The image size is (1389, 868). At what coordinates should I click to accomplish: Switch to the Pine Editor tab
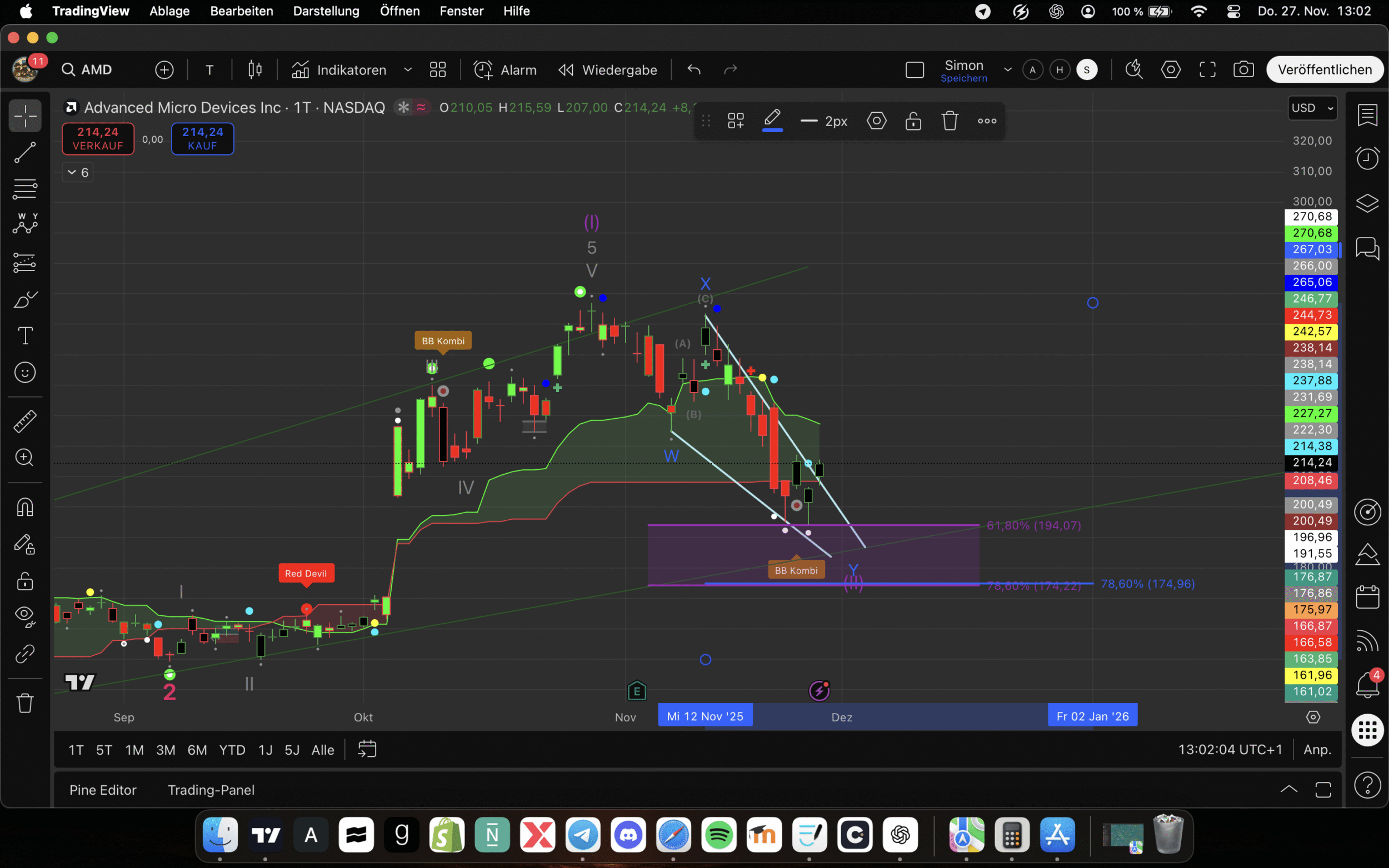(x=103, y=790)
